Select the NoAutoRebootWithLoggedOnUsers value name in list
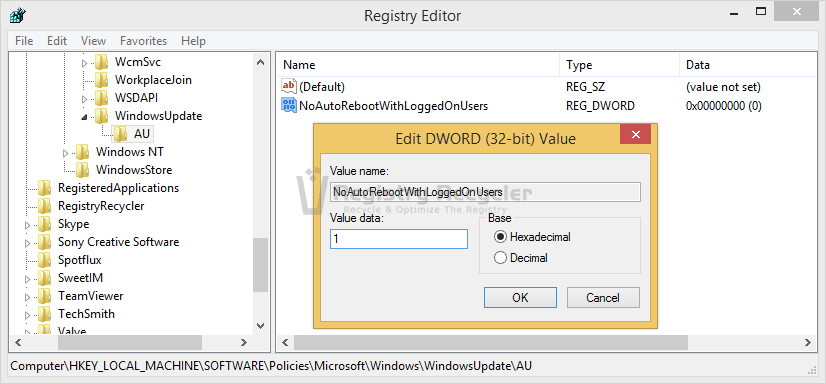Viewport: 826px width, 384px height. (394, 106)
